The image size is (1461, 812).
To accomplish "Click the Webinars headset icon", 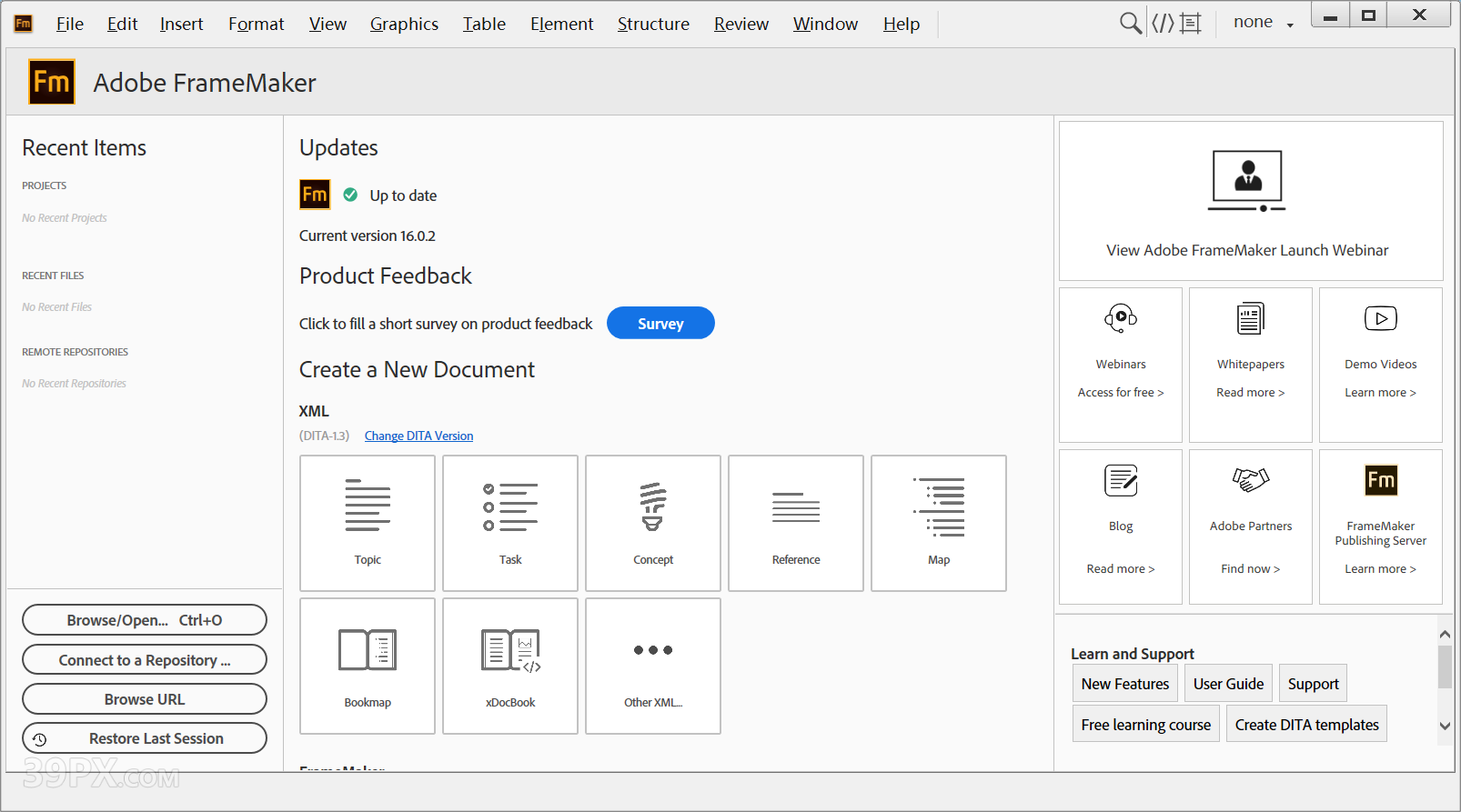I will tap(1121, 318).
